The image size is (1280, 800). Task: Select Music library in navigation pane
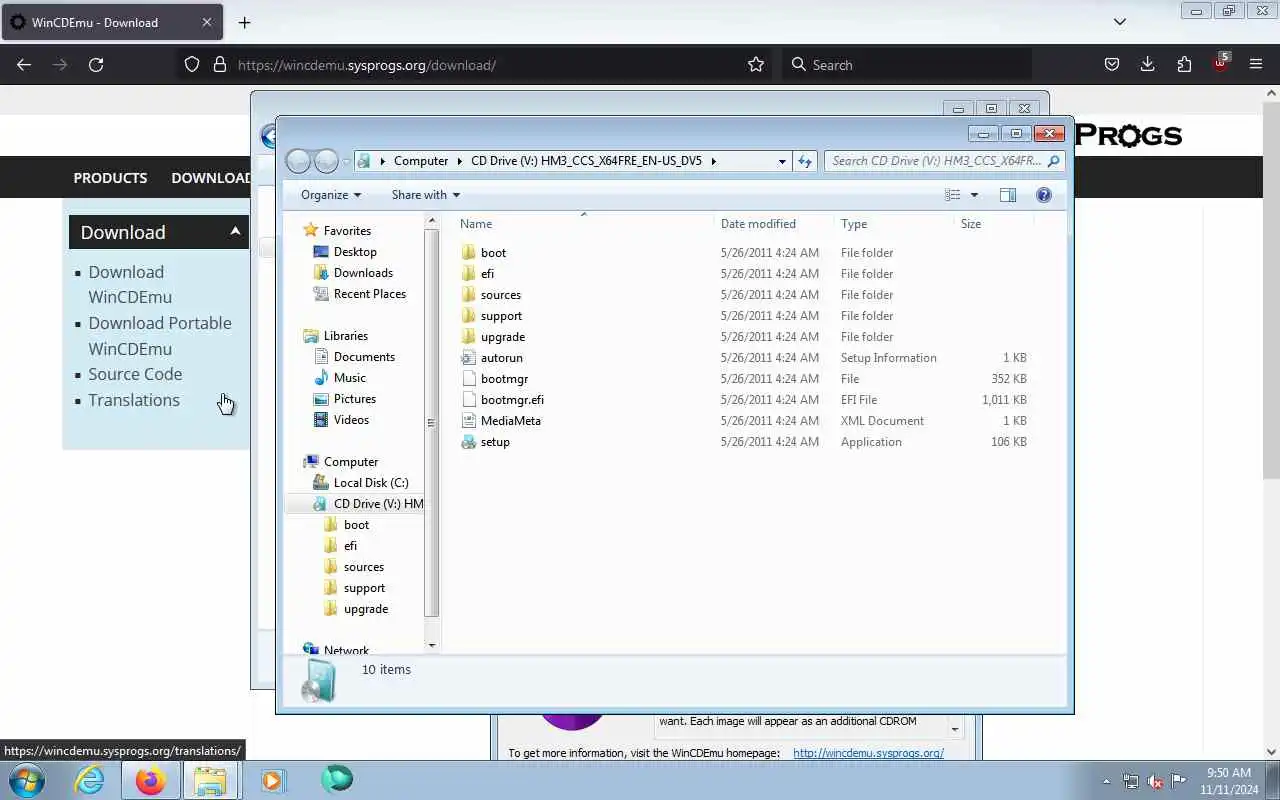(349, 378)
